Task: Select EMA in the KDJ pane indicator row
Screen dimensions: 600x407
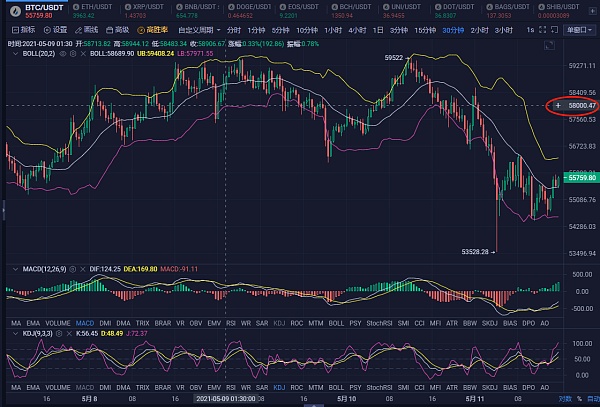Action: 33,387
